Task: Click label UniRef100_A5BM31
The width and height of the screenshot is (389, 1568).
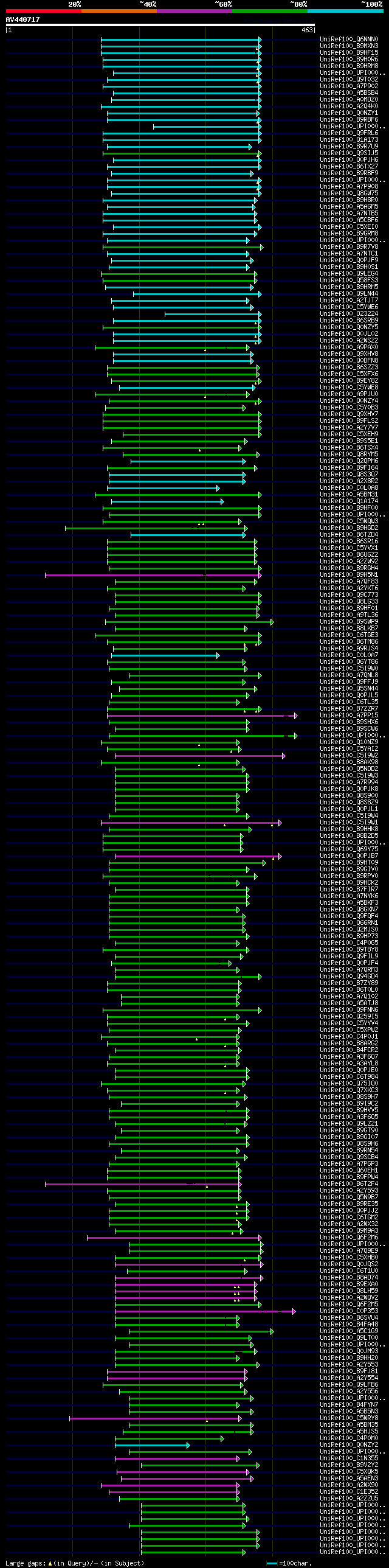Action: tap(349, 495)
